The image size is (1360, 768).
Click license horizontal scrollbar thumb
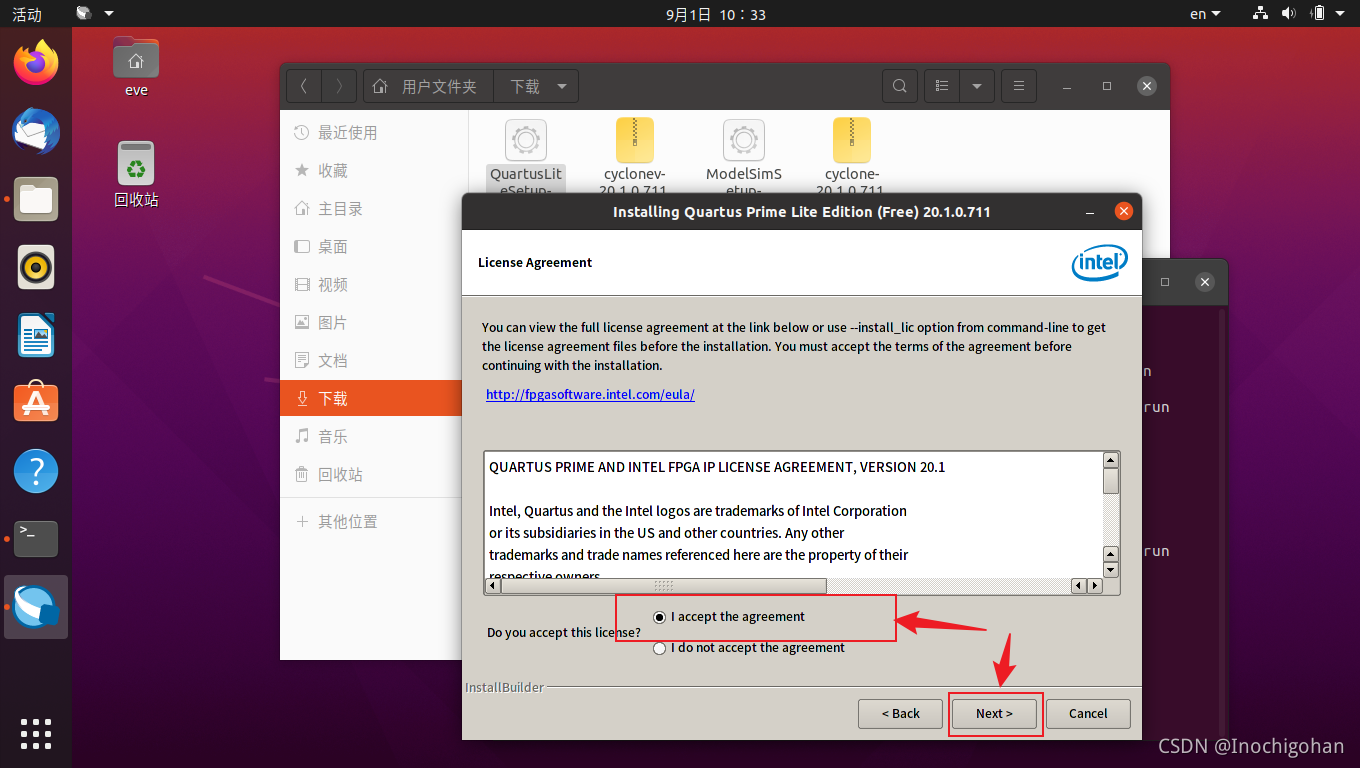click(x=664, y=586)
